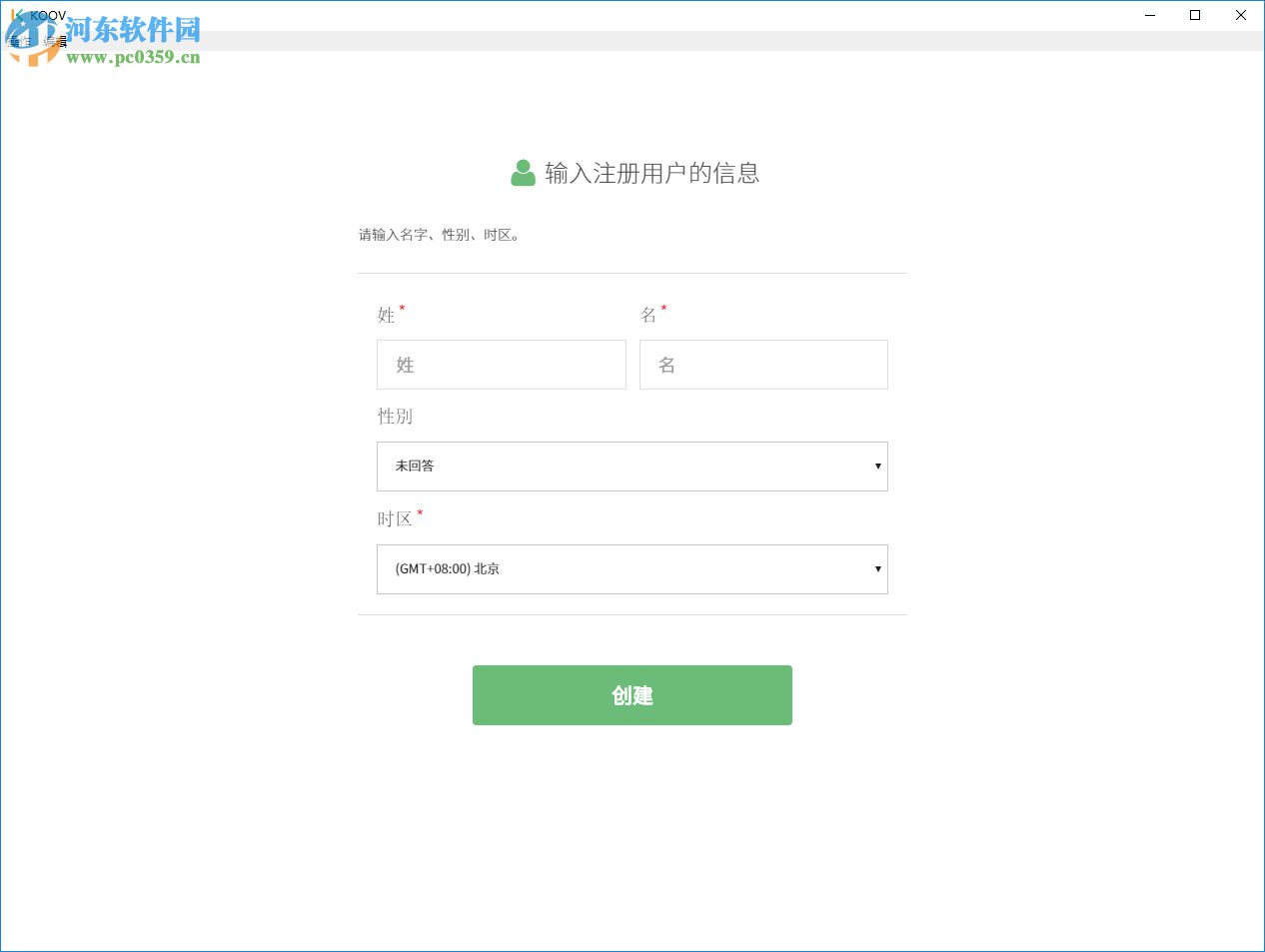Click the instruction text 请输入名字、性别、时区。

point(440,235)
